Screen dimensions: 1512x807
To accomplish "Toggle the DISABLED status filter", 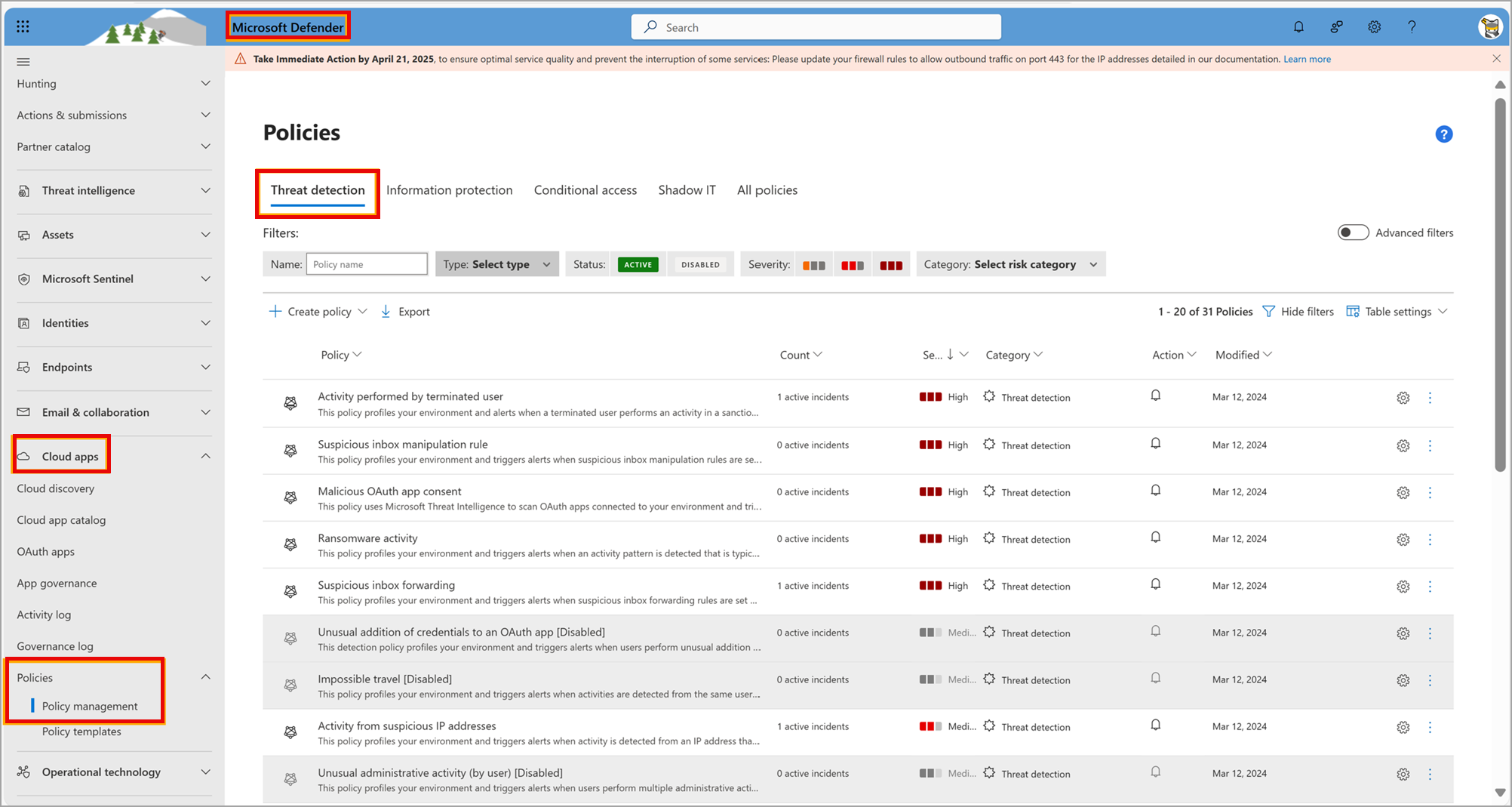I will 700,264.
